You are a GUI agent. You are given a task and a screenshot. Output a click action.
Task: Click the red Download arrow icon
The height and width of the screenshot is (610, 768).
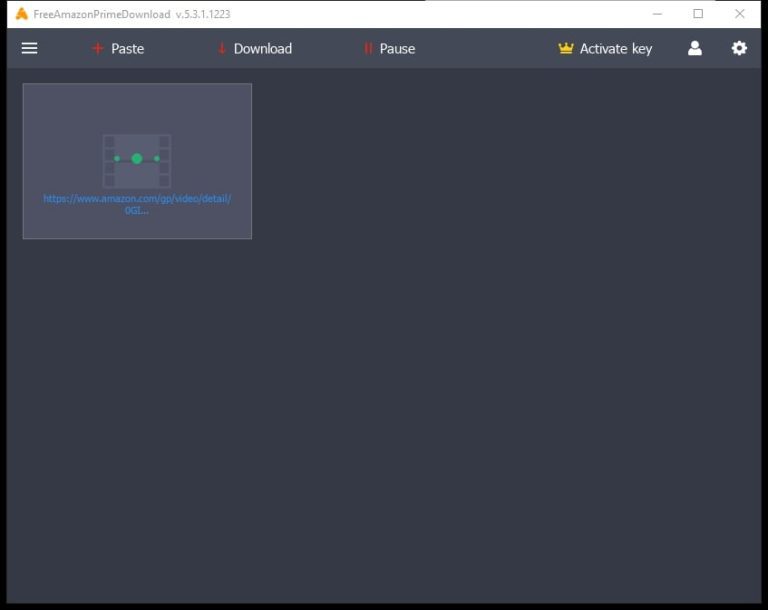tap(221, 48)
